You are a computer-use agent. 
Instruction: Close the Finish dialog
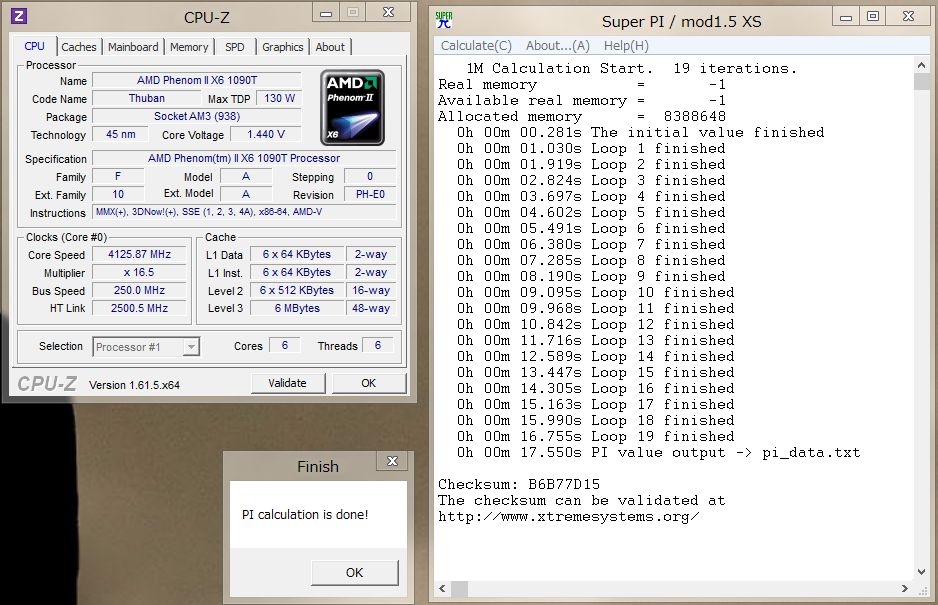tap(392, 461)
